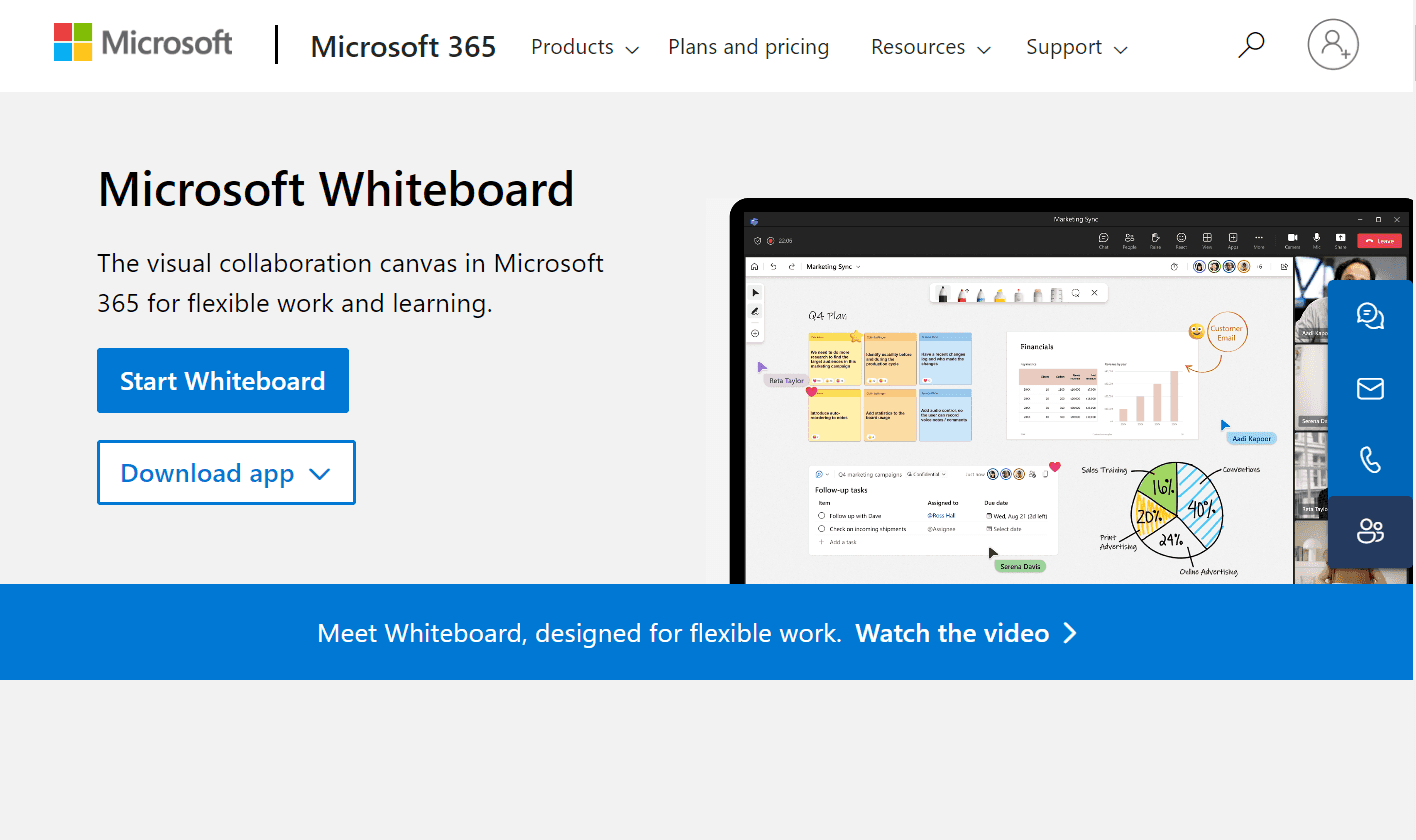Open the sign-in account icon
The image size is (1416, 840).
click(1333, 45)
